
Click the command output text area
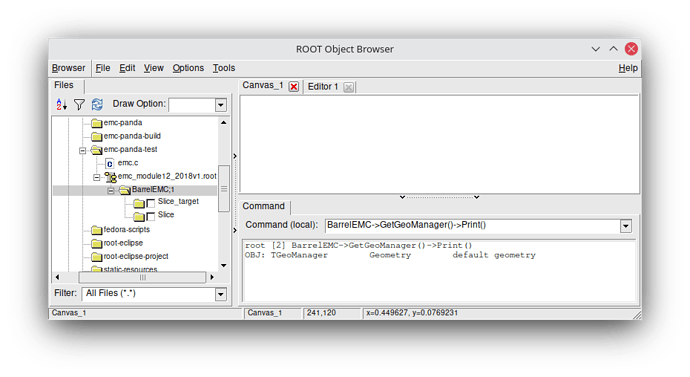pos(439,270)
